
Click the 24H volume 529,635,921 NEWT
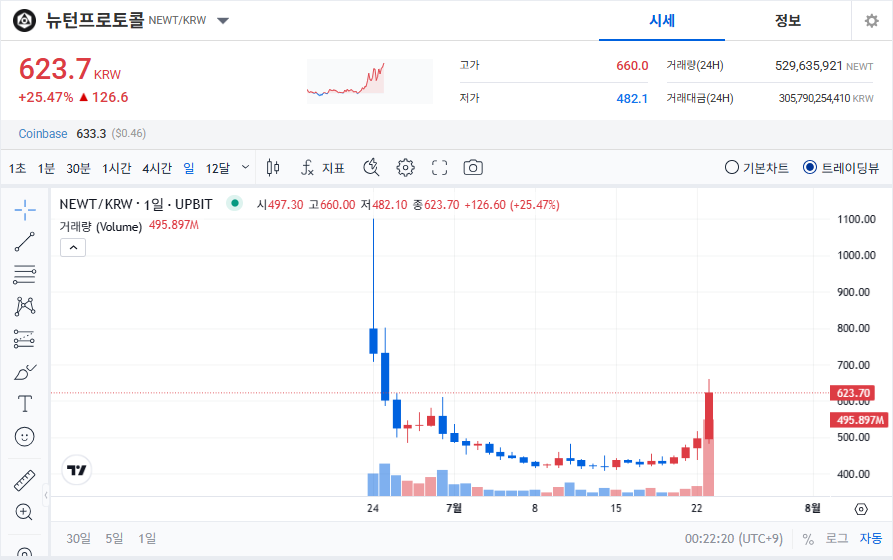tap(824, 66)
